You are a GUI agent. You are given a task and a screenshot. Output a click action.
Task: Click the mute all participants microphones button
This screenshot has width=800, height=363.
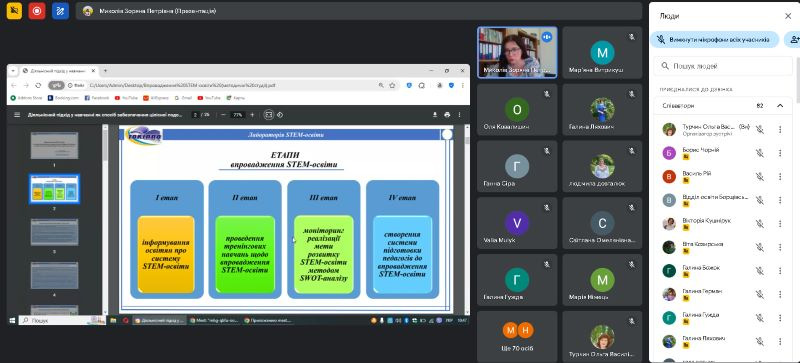pyautogui.click(x=714, y=39)
